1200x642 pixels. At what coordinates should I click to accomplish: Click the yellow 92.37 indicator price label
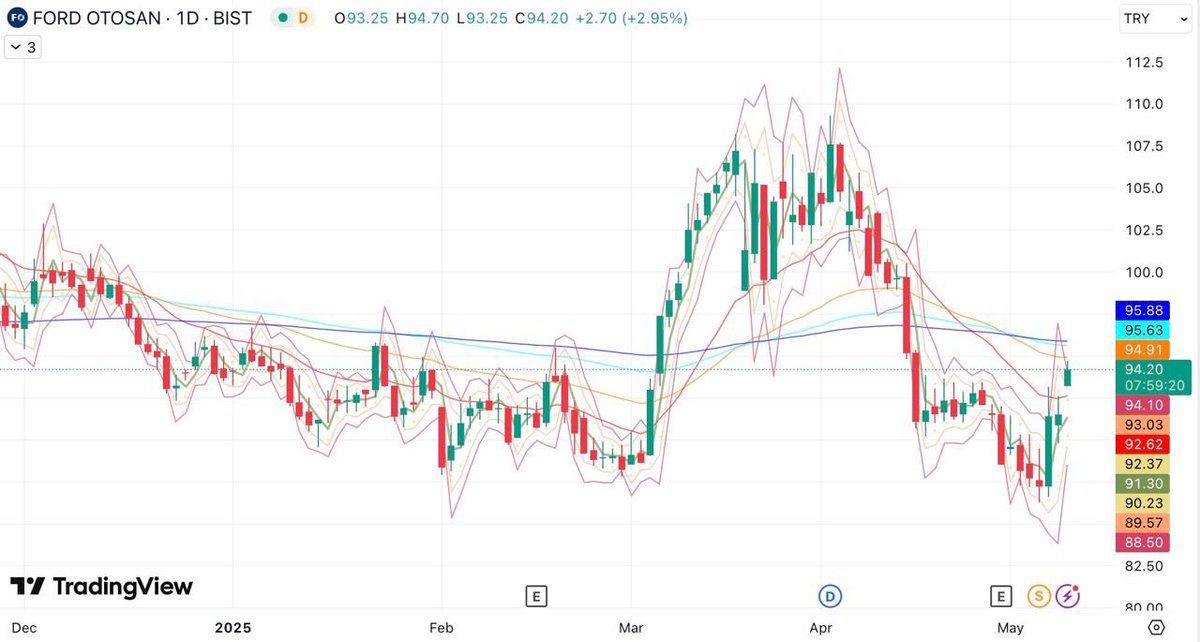click(1144, 464)
